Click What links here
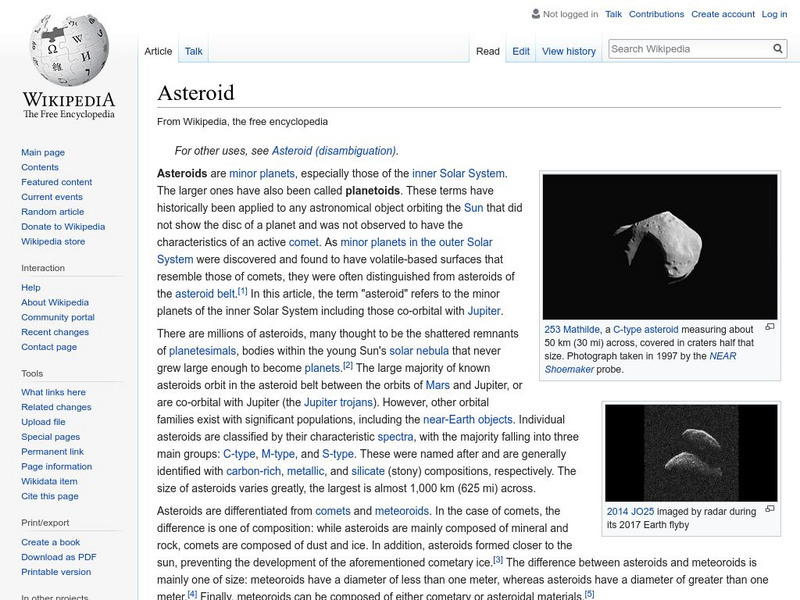Screen dimensions: 800x600 (53, 392)
